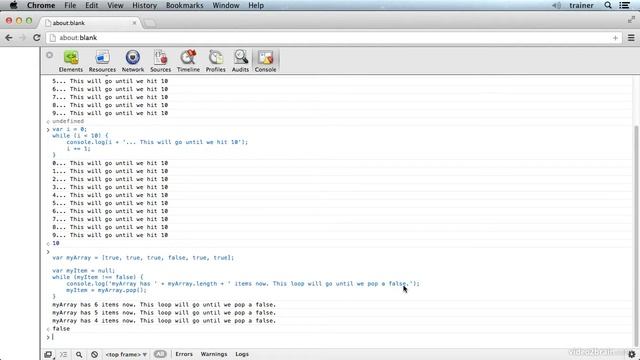Filter console by Warnings

pos(213,354)
